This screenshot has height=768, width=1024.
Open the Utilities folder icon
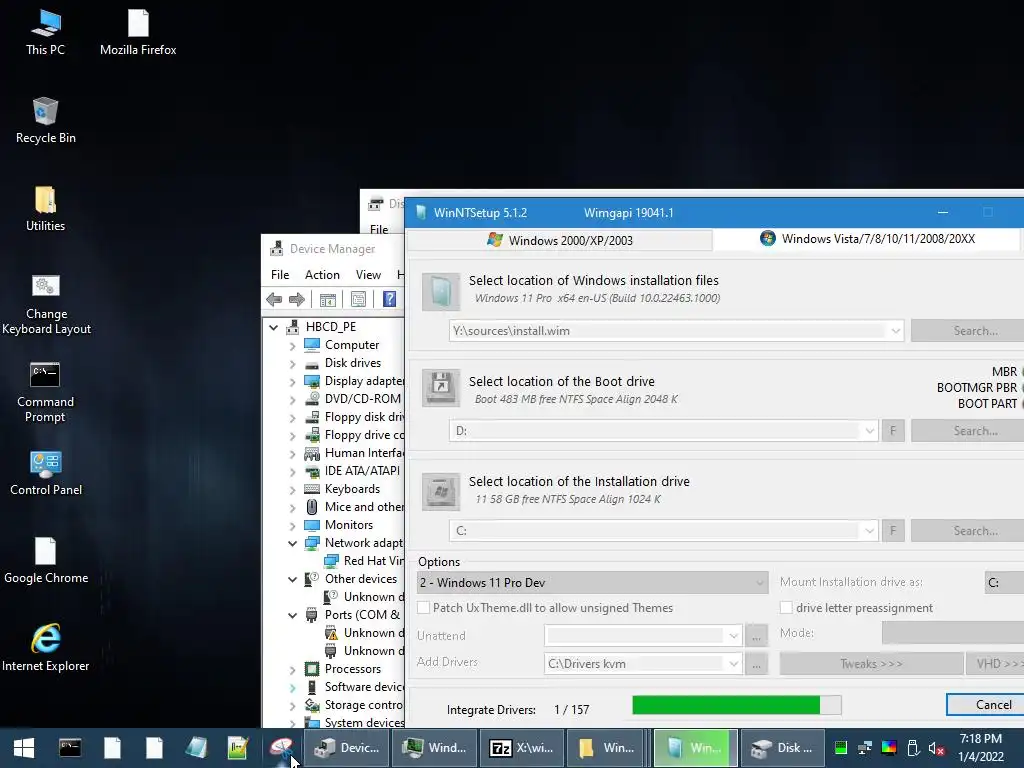coord(45,209)
